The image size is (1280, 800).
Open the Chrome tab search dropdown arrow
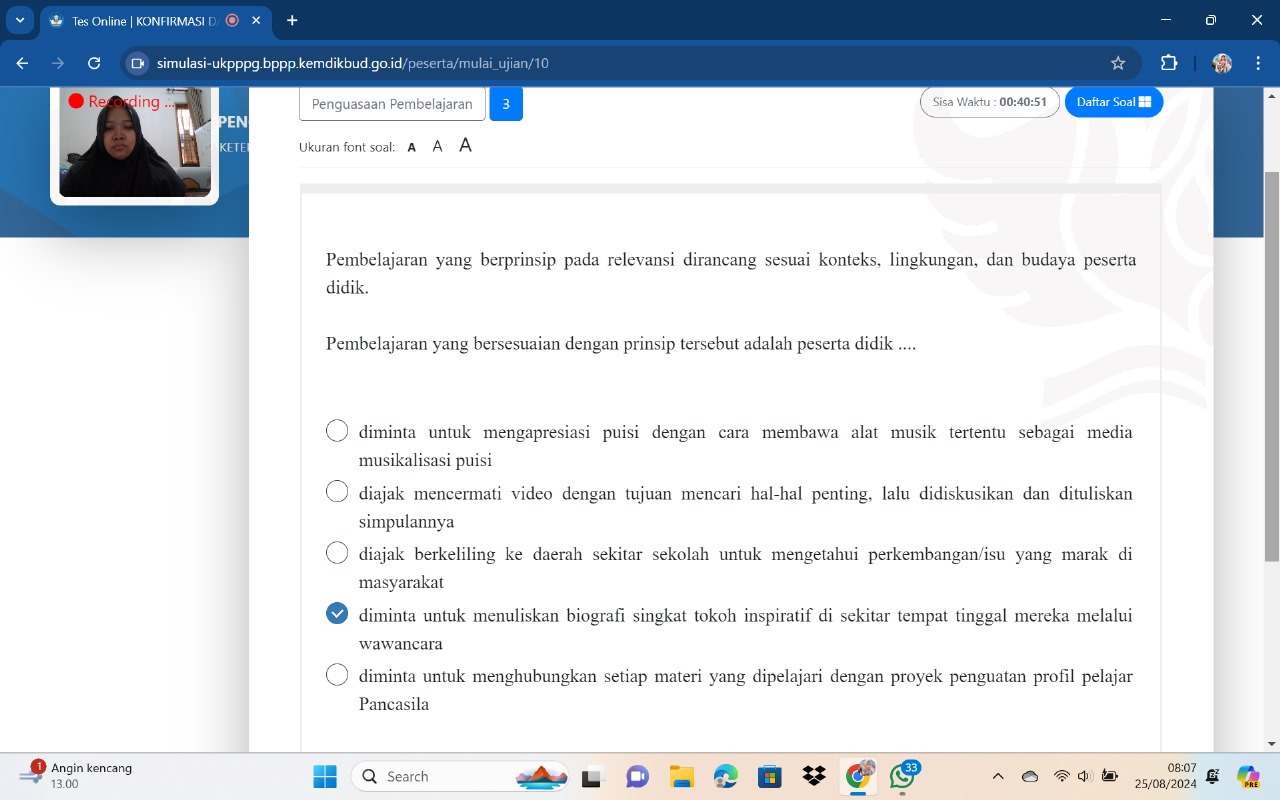(19, 20)
